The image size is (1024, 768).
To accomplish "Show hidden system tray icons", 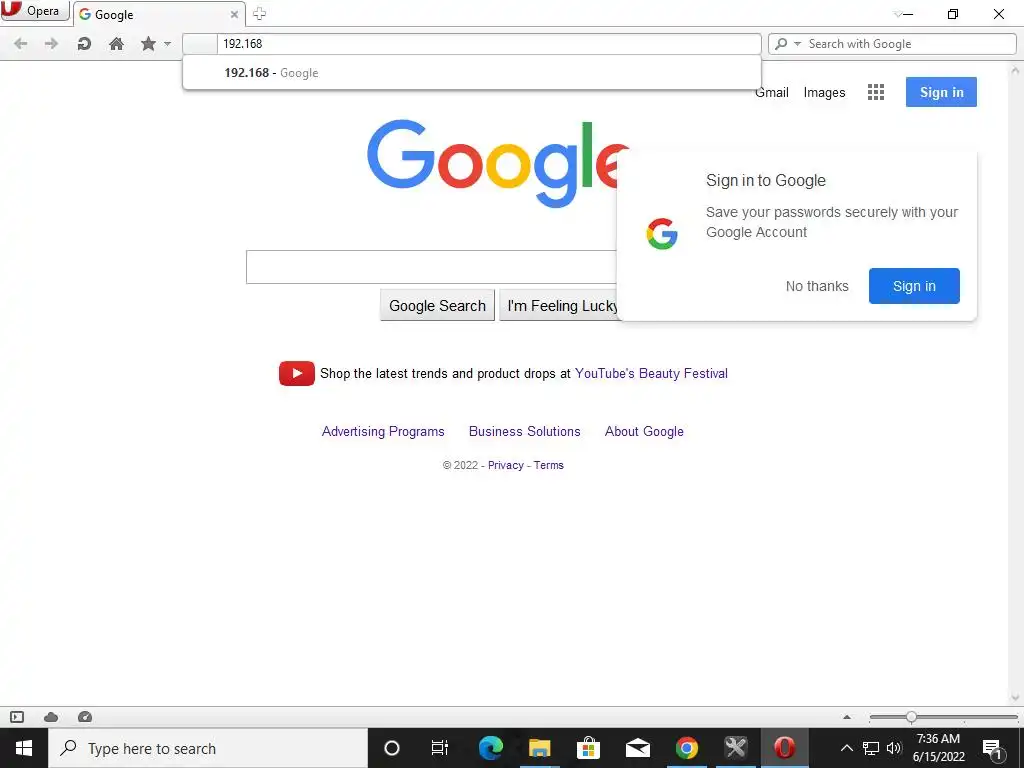I will point(846,748).
